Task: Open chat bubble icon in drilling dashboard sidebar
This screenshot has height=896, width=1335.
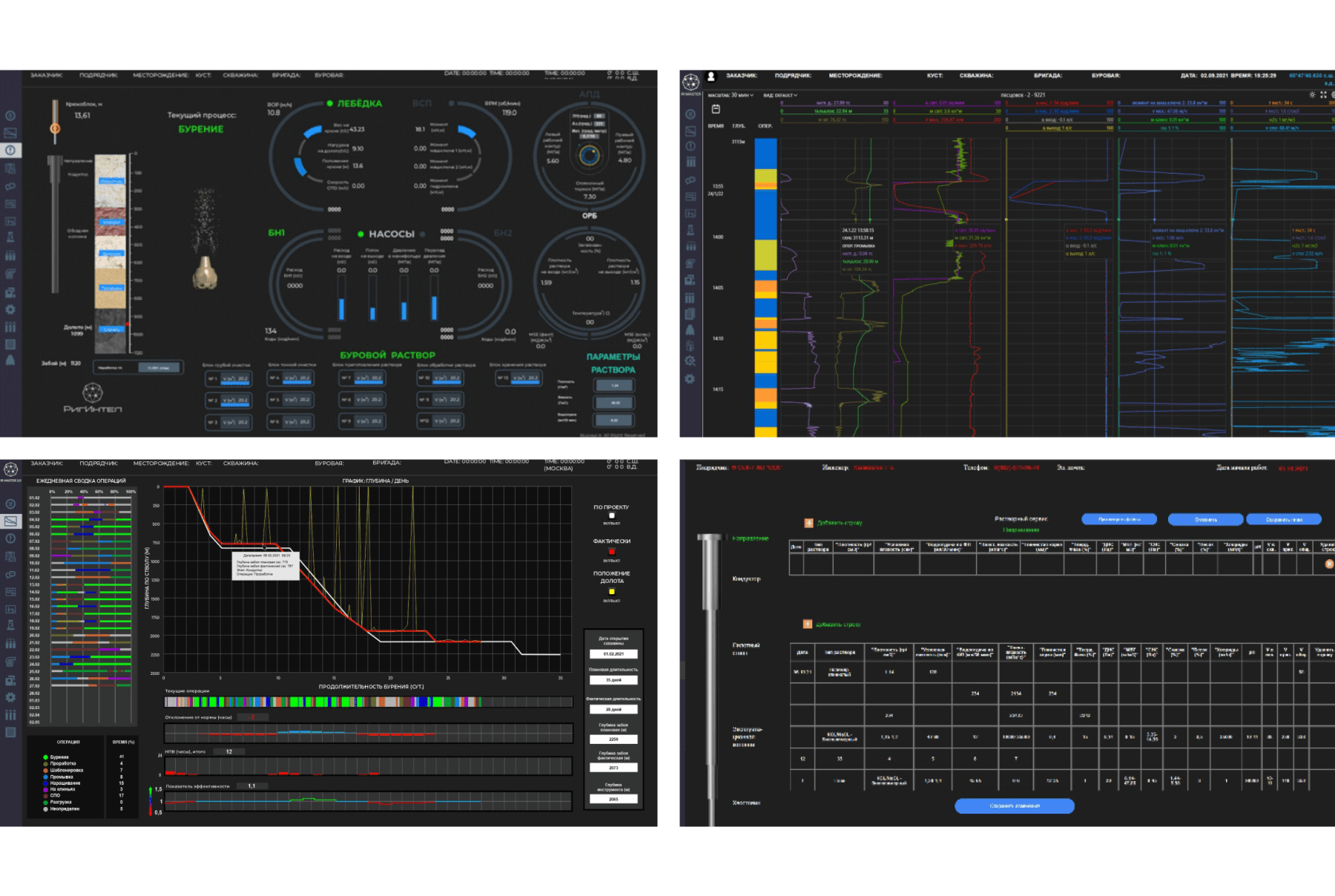Action: click(x=10, y=186)
